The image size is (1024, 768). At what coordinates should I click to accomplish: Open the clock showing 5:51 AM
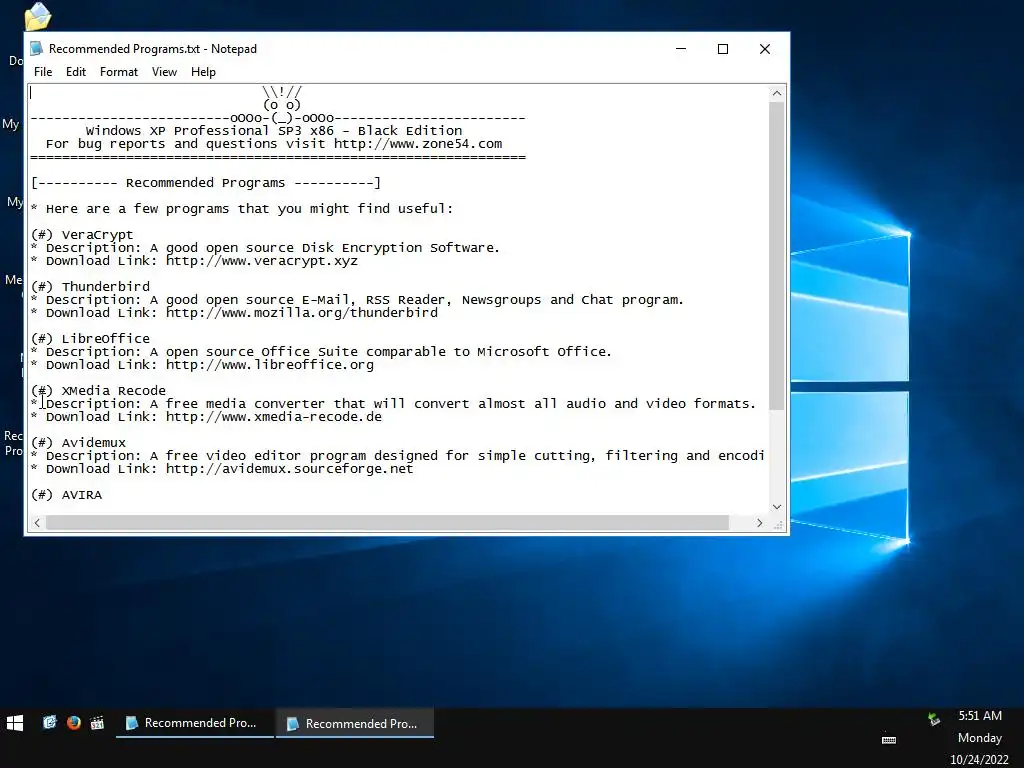(x=980, y=716)
